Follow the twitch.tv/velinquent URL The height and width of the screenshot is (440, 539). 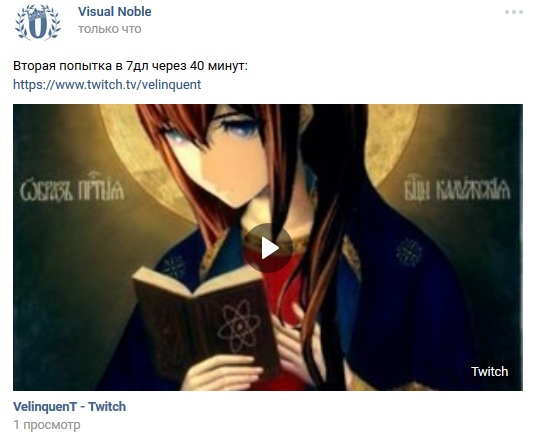pos(107,85)
